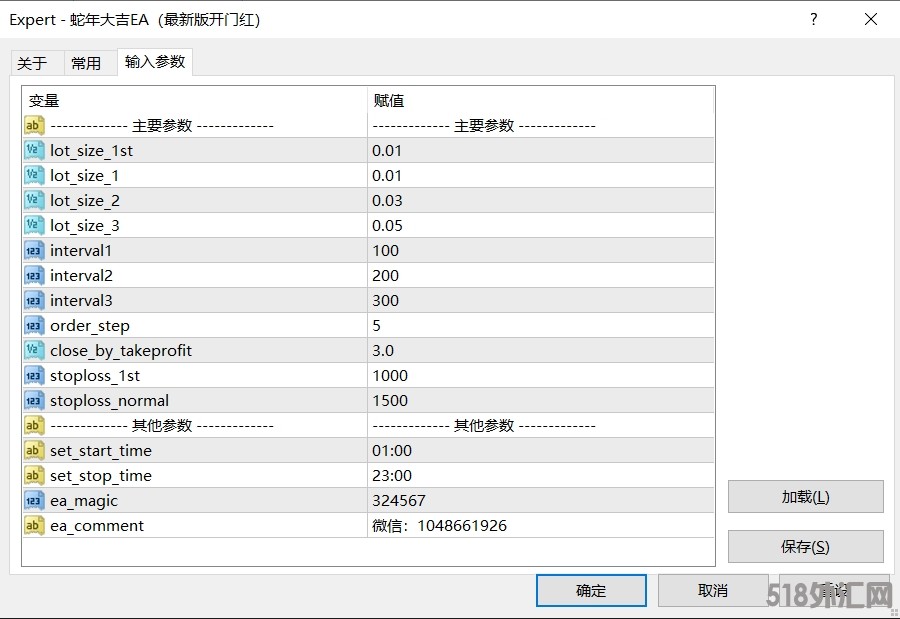Click the string icon beside 其他参数 row
The image size is (900, 619).
(34, 425)
